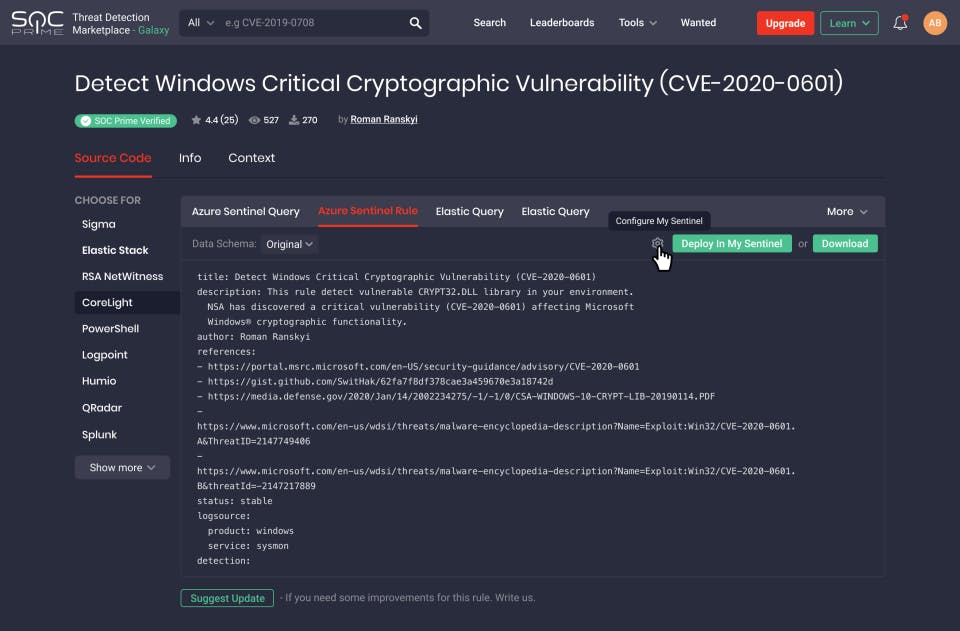Switch to the Source Code tab
Viewport: 960px width, 631px height.
[113, 158]
